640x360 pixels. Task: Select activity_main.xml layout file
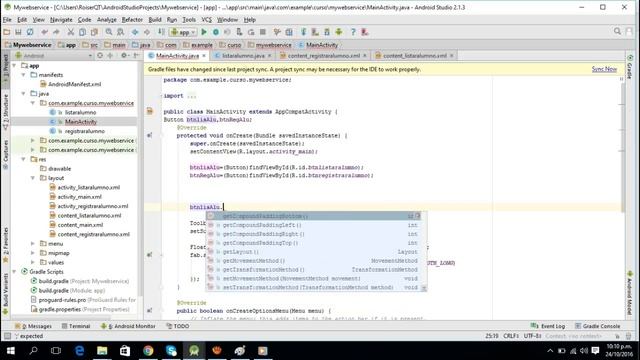click(80, 197)
